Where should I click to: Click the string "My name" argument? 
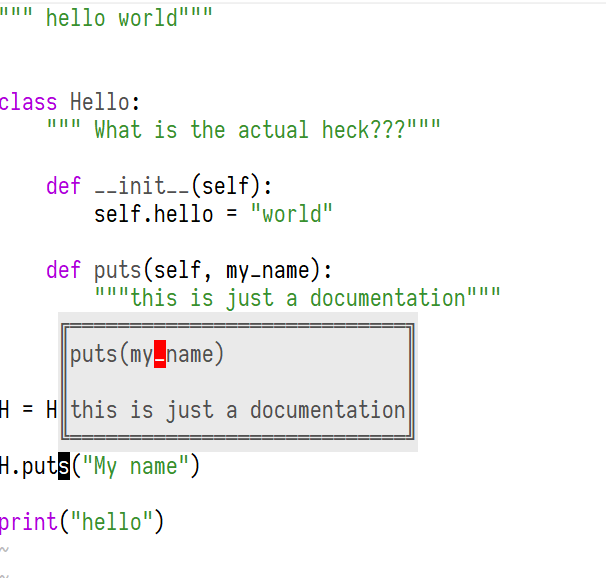pos(136,466)
